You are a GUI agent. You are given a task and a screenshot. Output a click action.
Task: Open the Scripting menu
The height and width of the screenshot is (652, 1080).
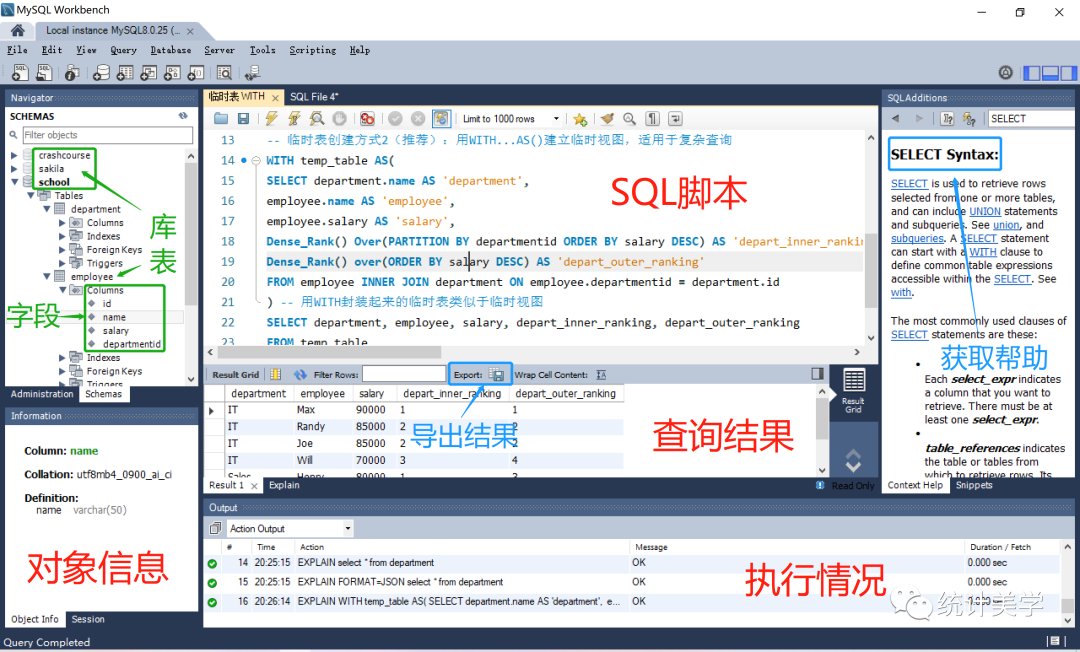point(313,50)
